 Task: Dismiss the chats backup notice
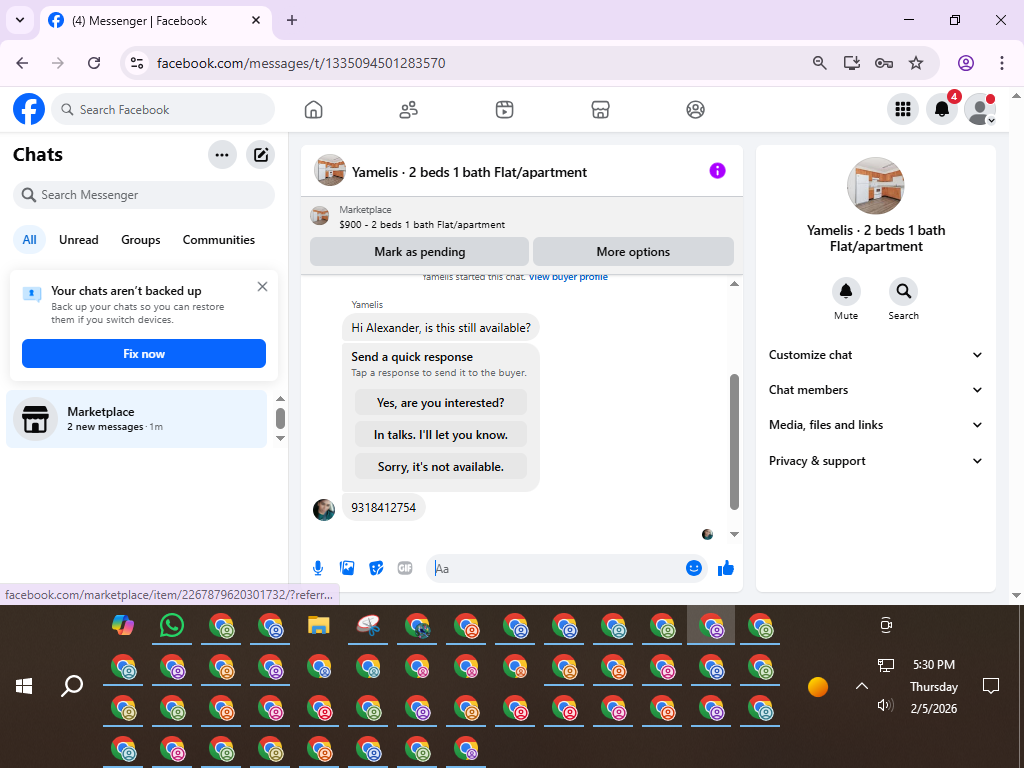click(x=263, y=287)
